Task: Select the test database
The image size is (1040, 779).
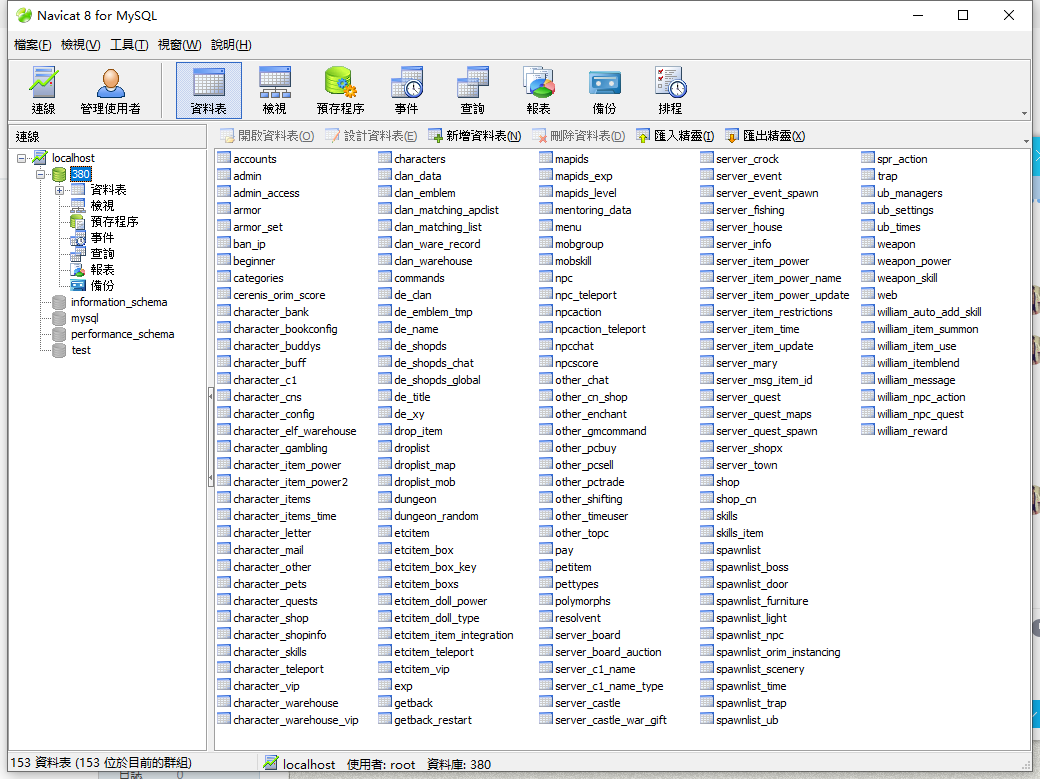Action: pos(81,350)
